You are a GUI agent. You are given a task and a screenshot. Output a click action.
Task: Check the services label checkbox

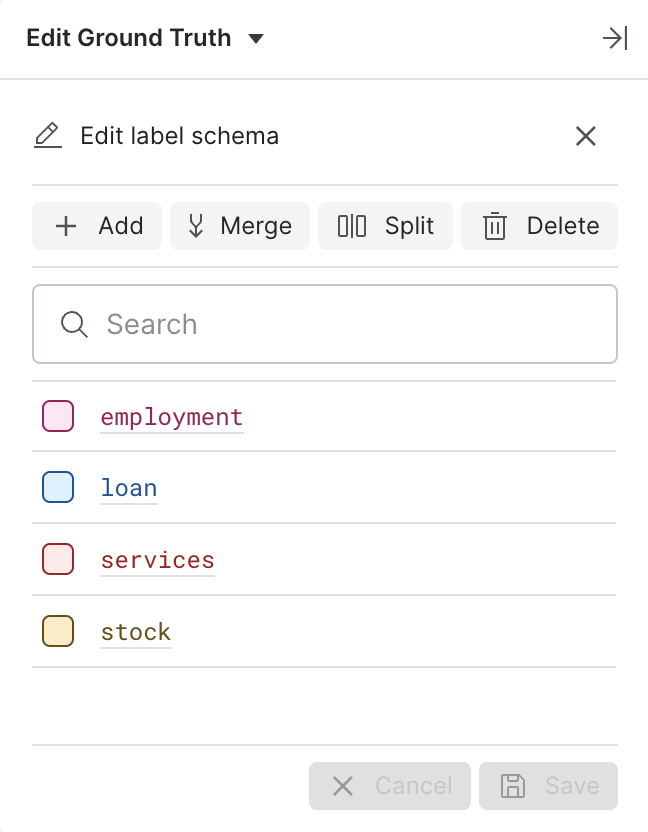coord(58,559)
